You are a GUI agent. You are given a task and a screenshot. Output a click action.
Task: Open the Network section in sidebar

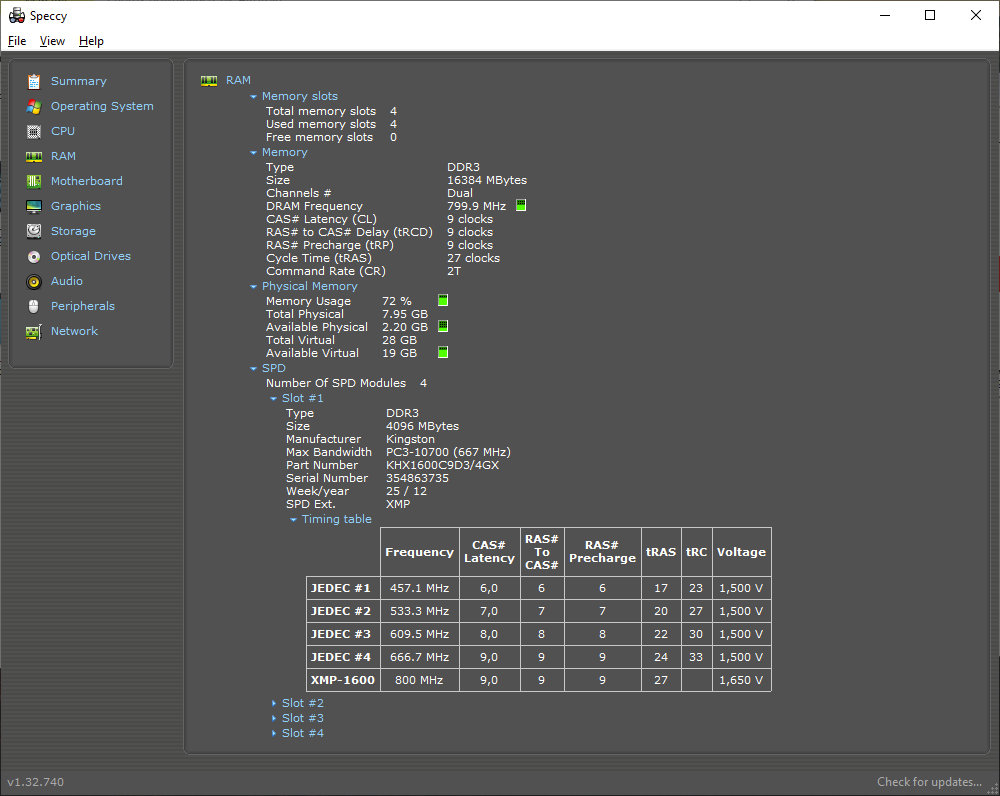[74, 331]
